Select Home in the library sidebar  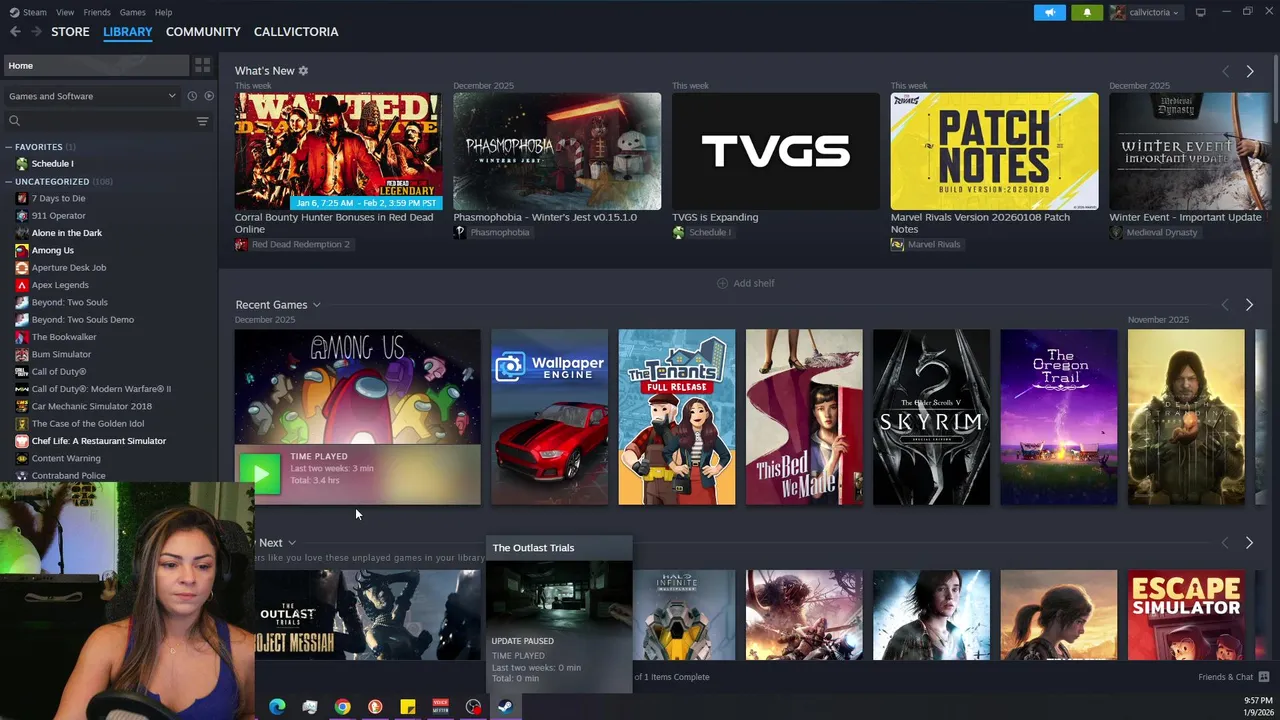(96, 65)
